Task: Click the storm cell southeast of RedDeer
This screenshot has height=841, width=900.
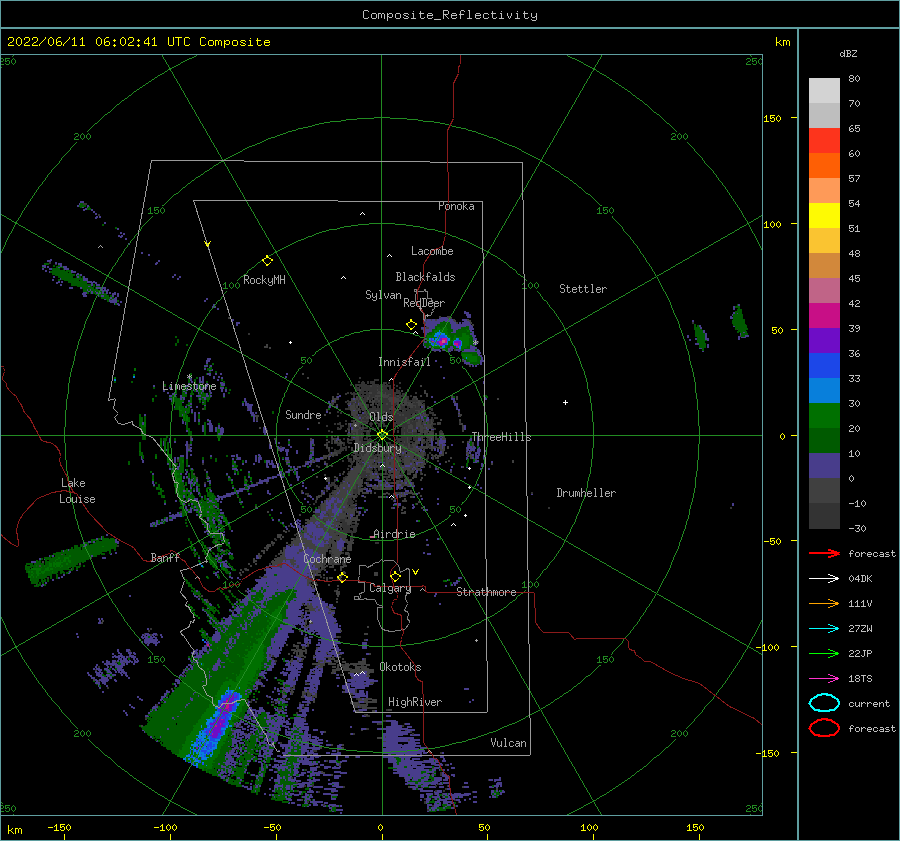Action: [451, 339]
